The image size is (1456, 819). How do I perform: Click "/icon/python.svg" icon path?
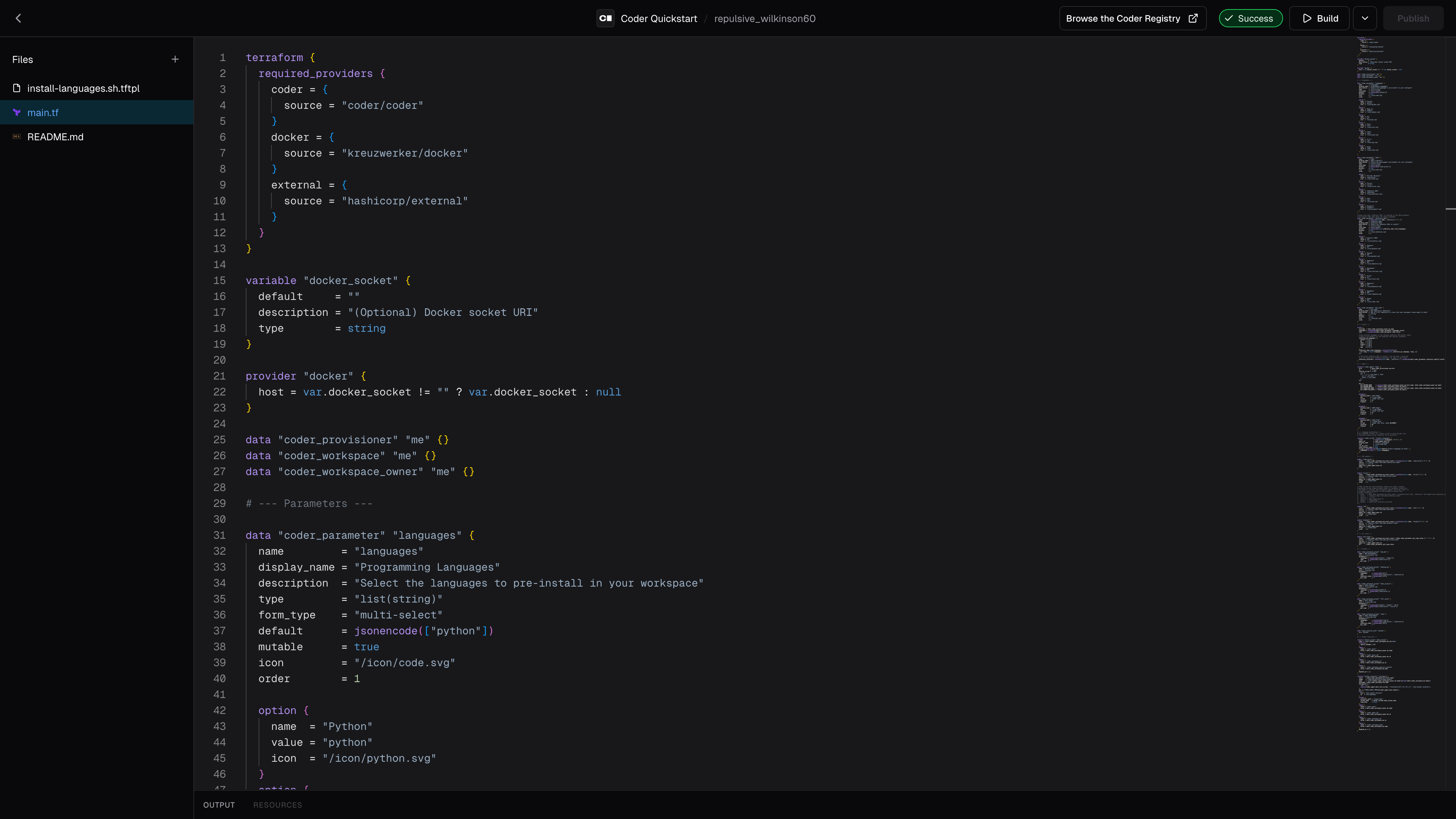[x=379, y=758]
